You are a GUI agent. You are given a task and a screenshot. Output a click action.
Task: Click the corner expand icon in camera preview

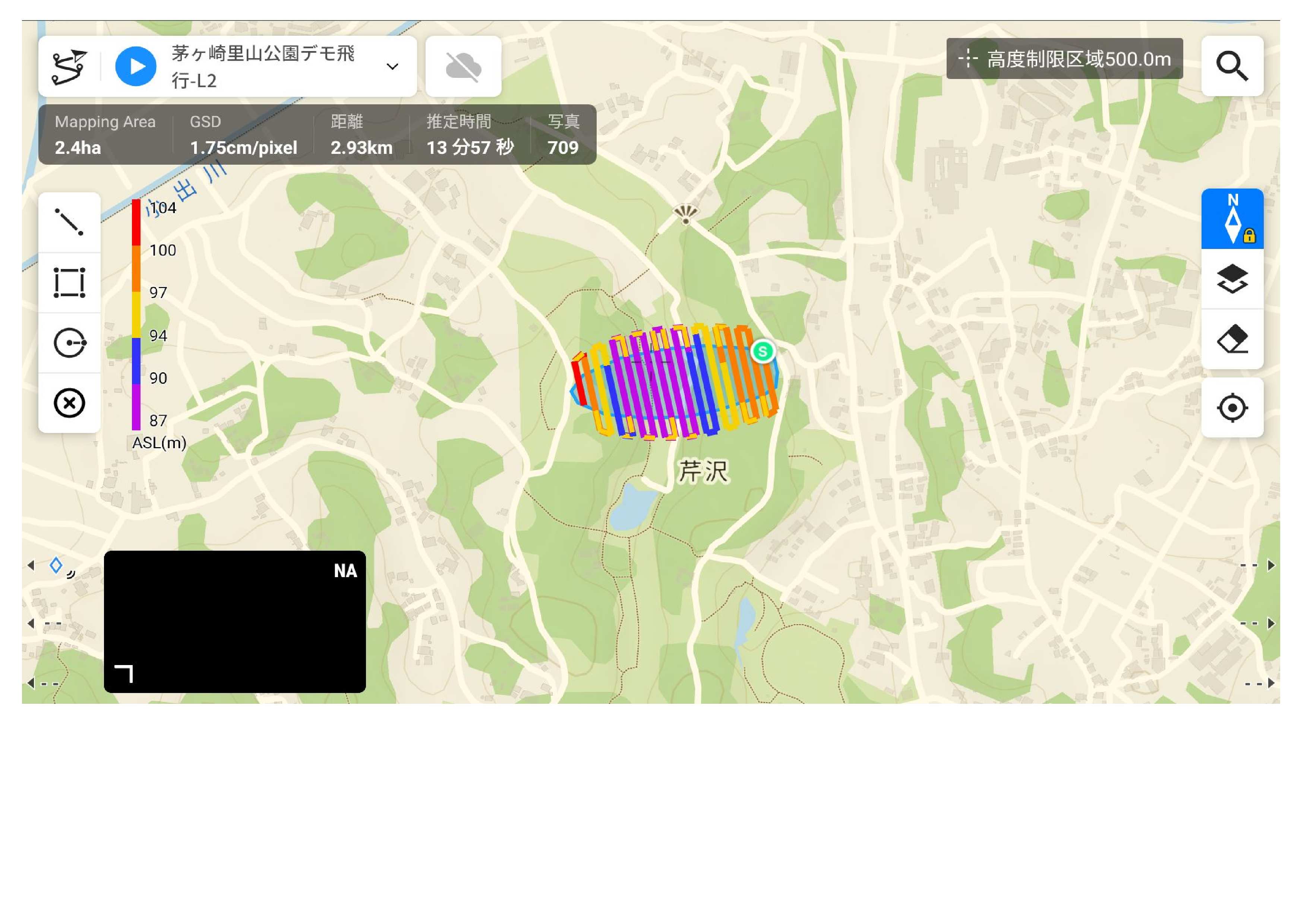(124, 674)
